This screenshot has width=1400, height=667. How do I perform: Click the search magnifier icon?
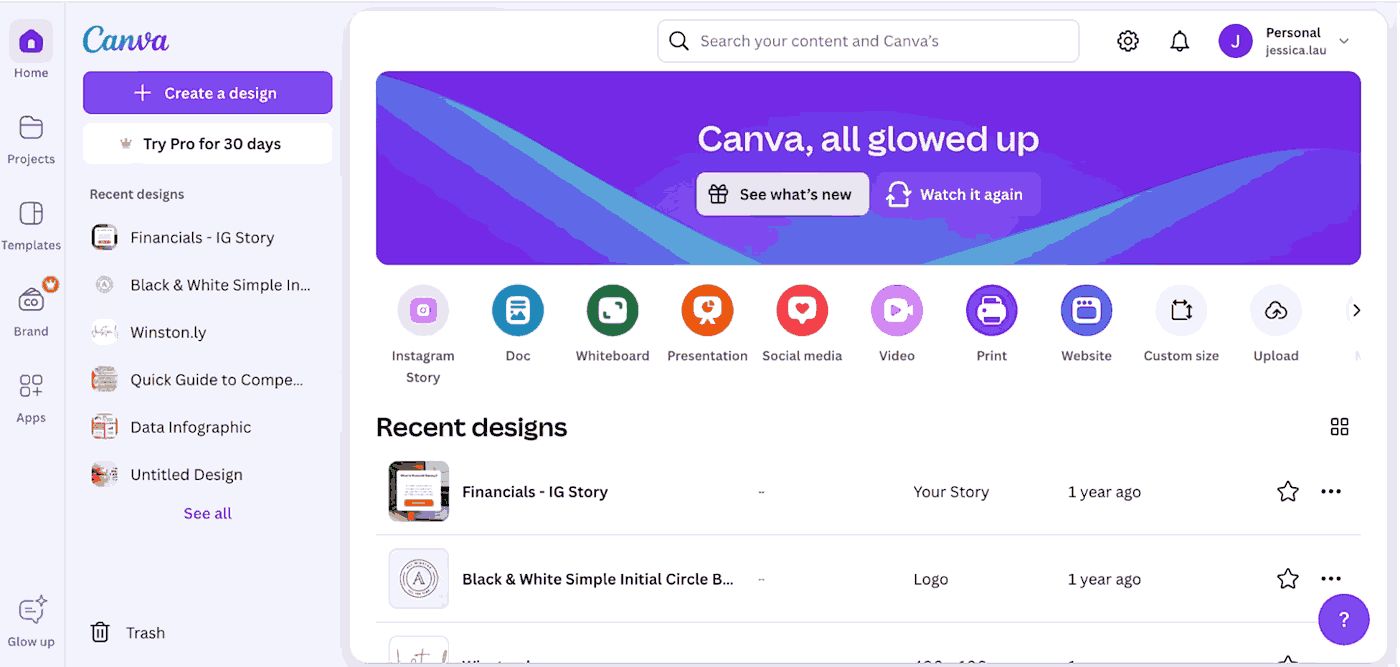[679, 41]
